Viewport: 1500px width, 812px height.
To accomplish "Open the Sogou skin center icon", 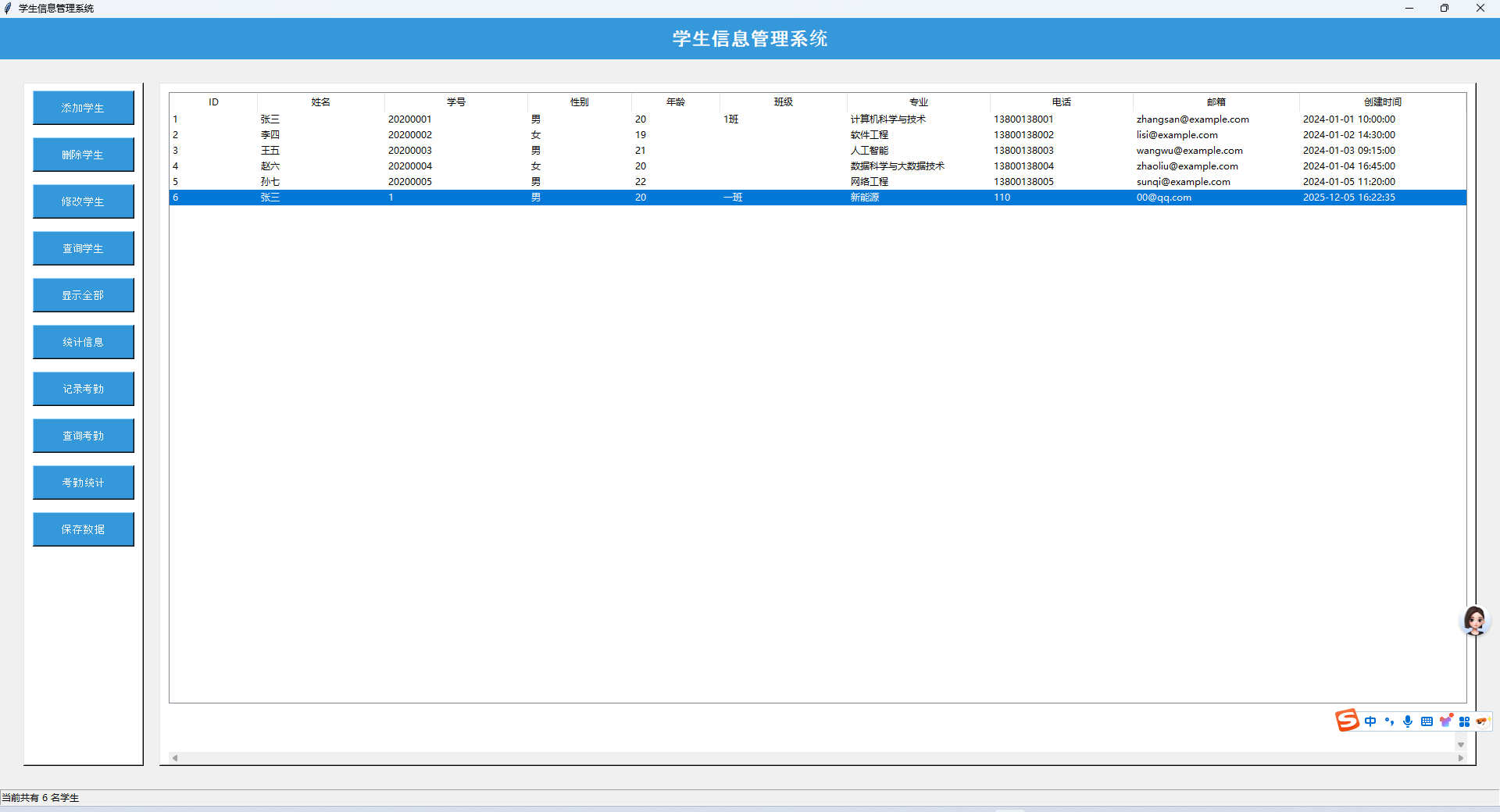I will click(1447, 721).
